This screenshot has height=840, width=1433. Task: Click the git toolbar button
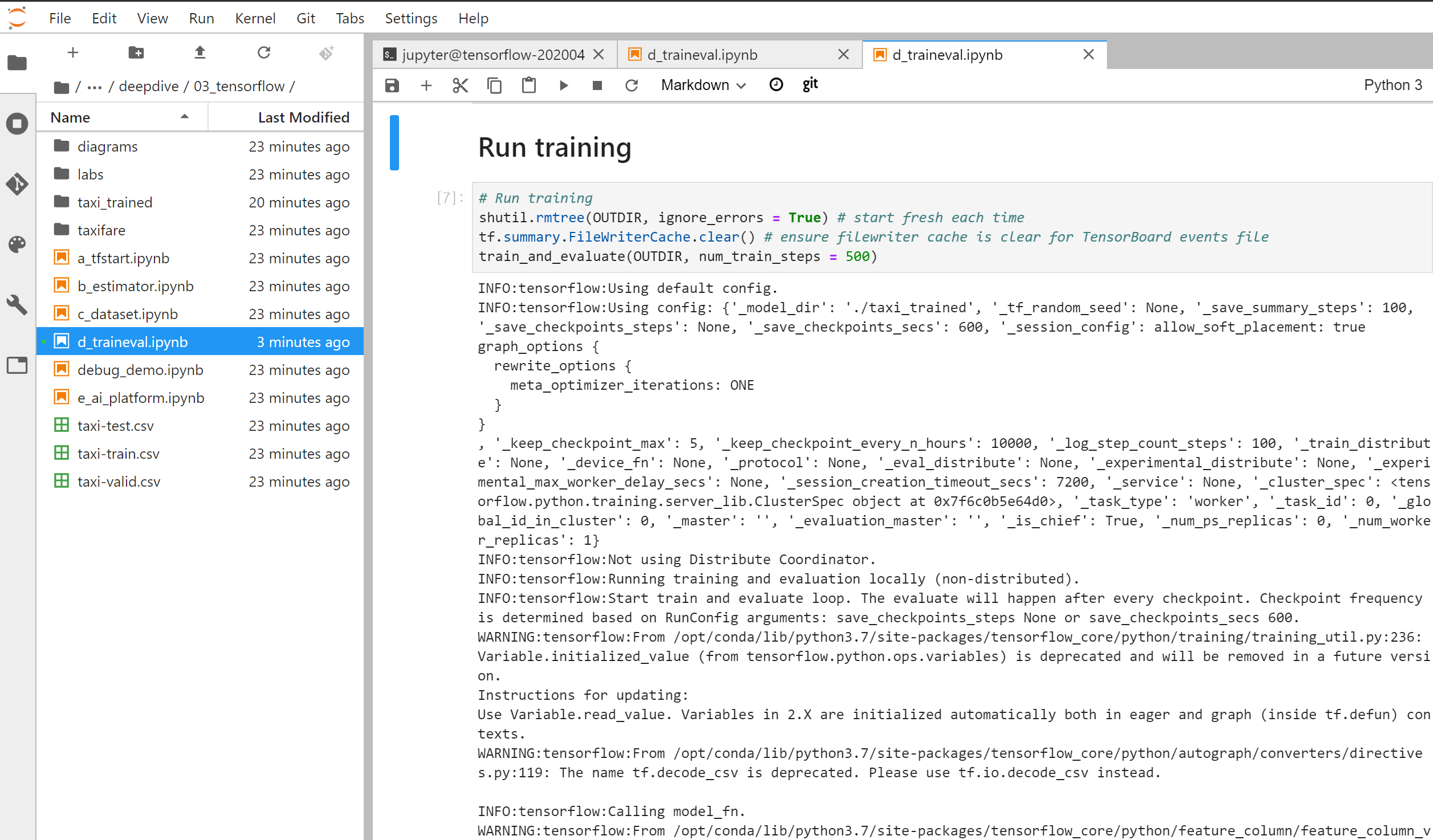pyautogui.click(x=810, y=84)
